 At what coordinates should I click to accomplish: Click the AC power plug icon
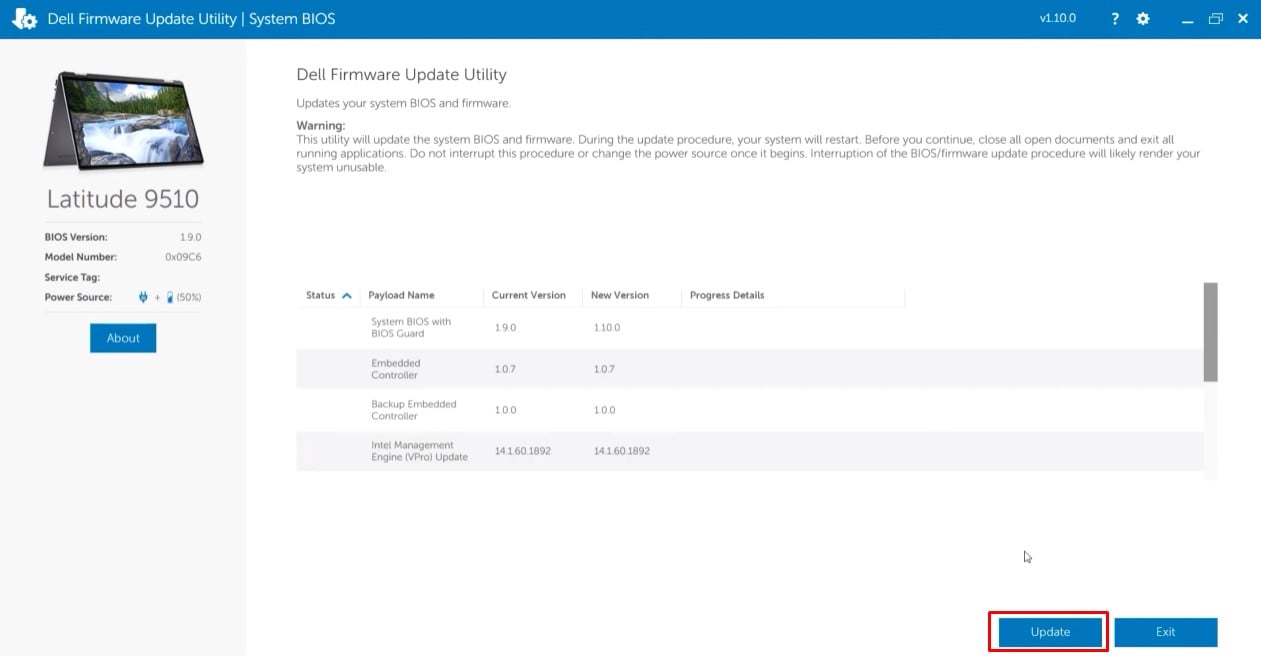coord(143,297)
